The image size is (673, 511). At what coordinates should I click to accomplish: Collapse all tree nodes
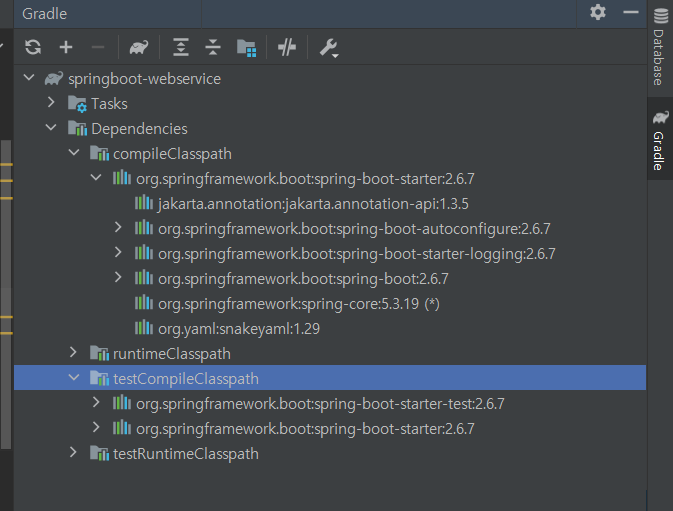pos(213,47)
